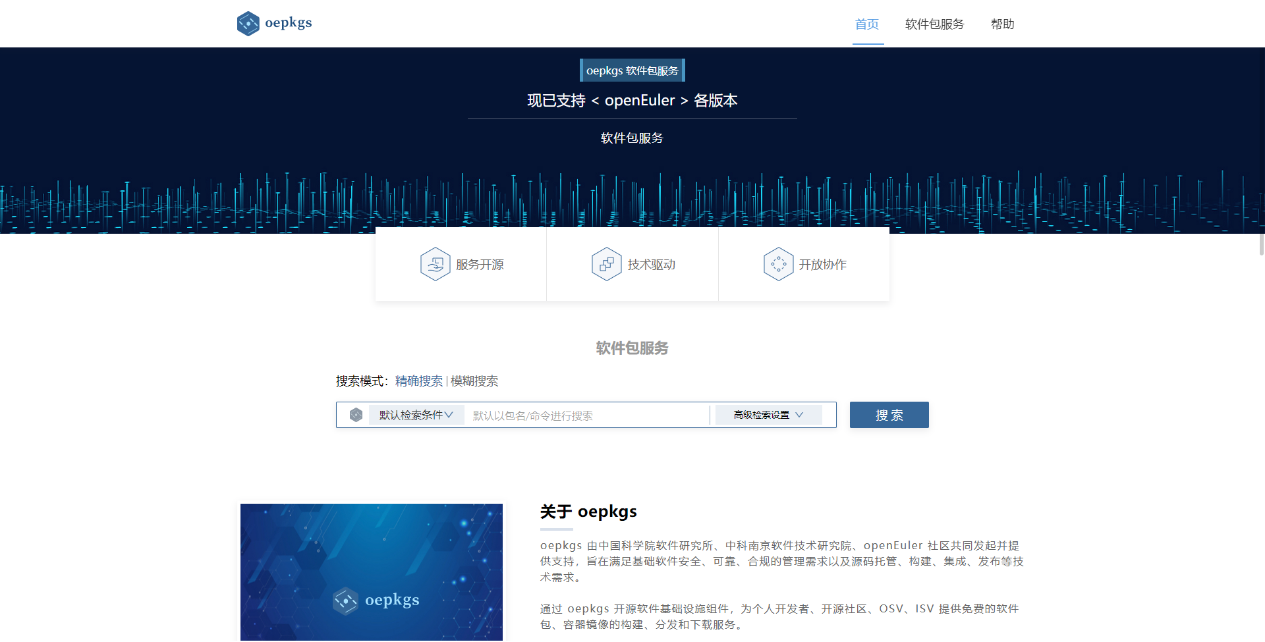Click the 软件包服务 section heading above search
This screenshot has width=1265, height=642.
tap(632, 348)
